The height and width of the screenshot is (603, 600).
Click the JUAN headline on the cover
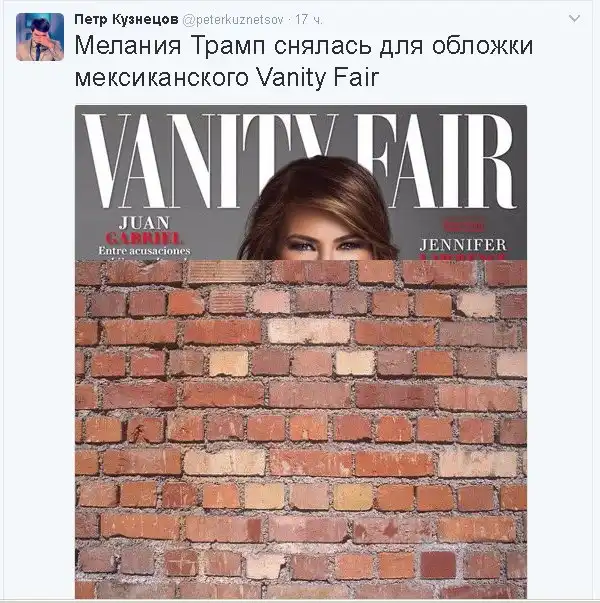click(144, 223)
